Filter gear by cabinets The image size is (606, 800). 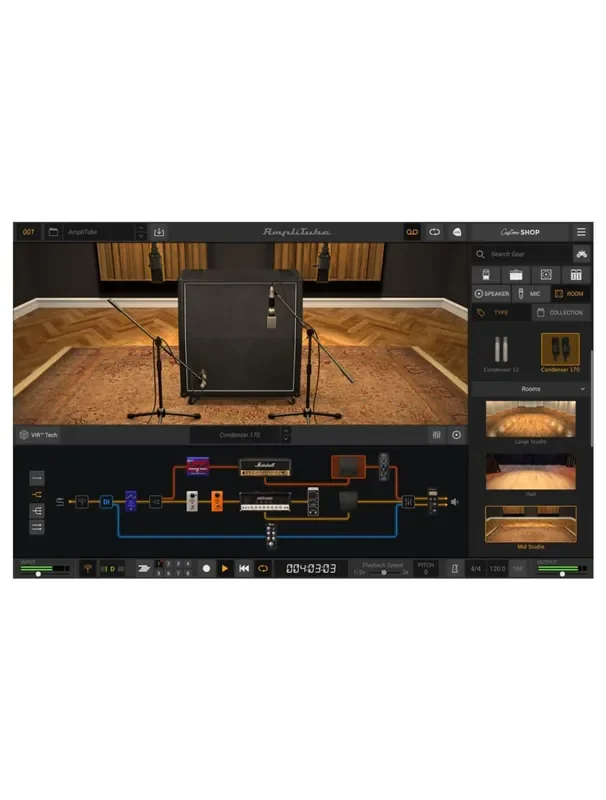[546, 275]
